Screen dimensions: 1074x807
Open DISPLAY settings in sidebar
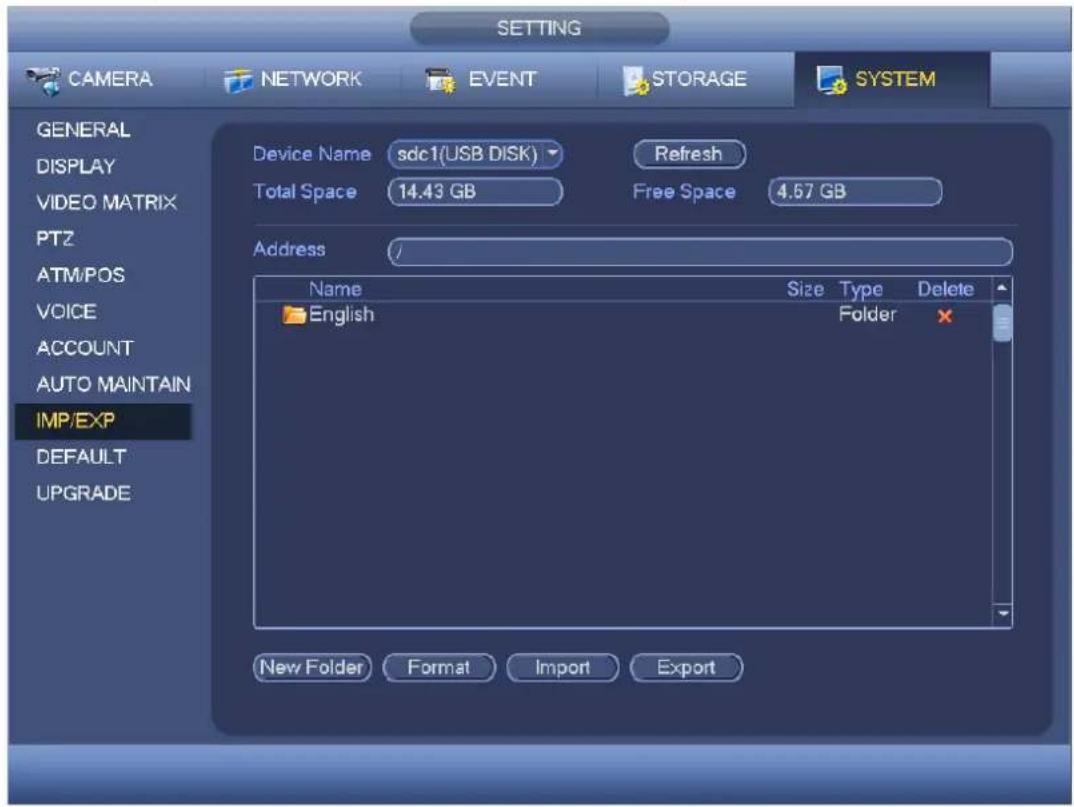[x=75, y=166]
